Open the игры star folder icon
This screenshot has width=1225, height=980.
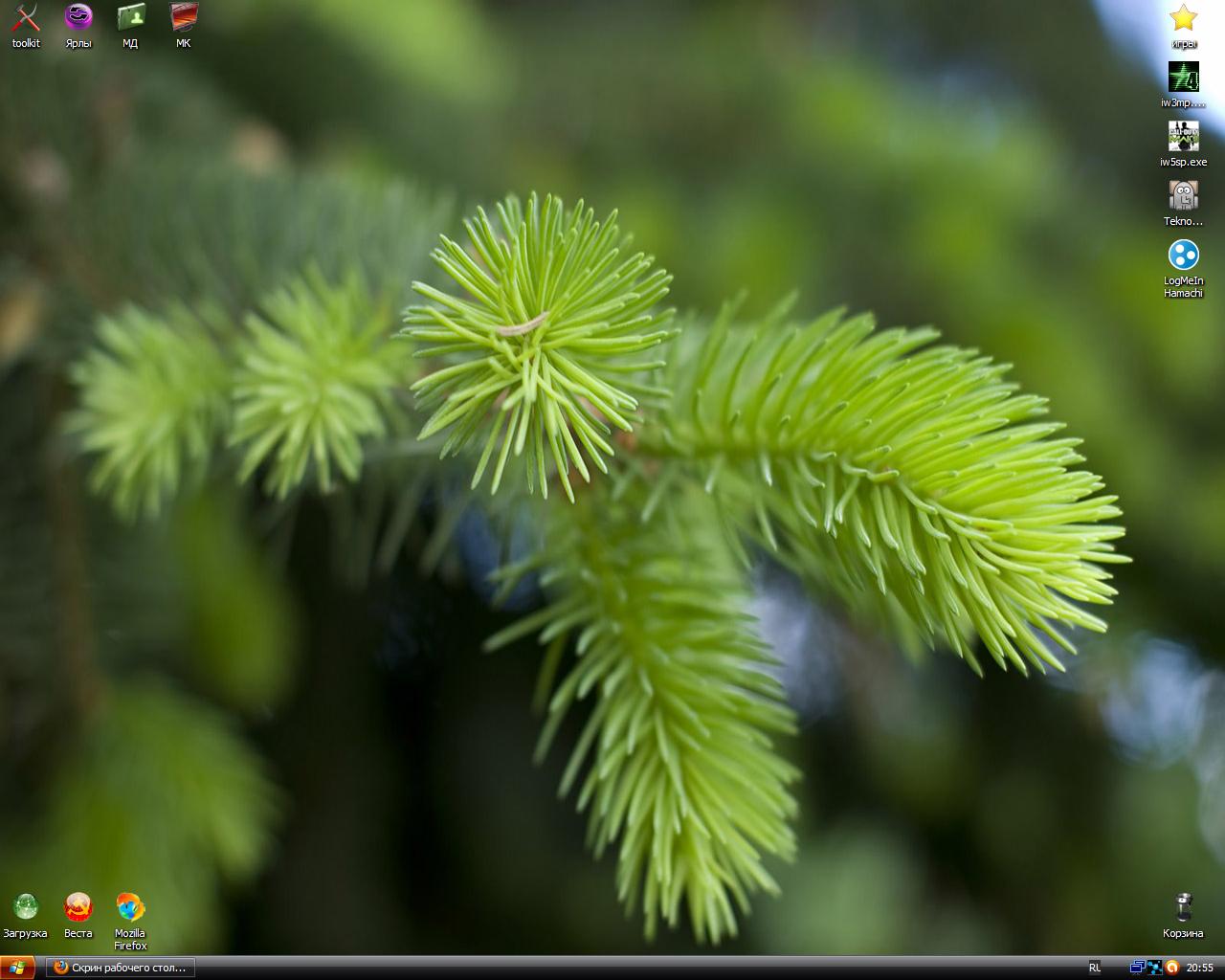(x=1183, y=18)
